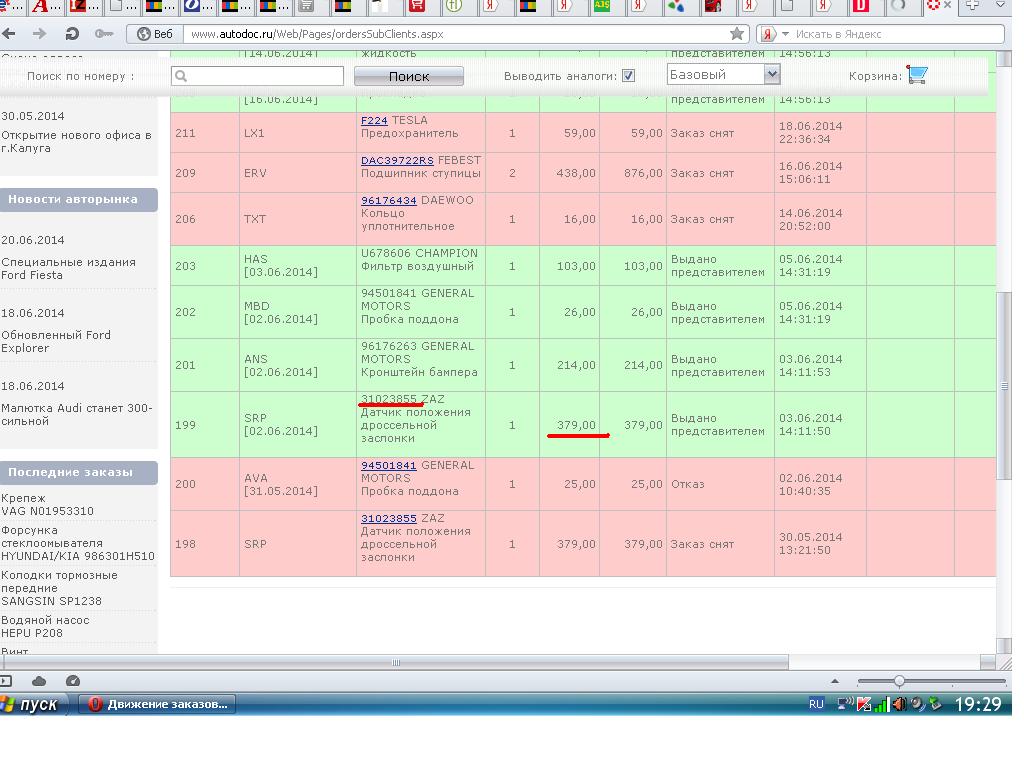The image size is (1024, 768).
Task: Toggle the 'Выводить аналоги' checkbox
Action: 628,76
